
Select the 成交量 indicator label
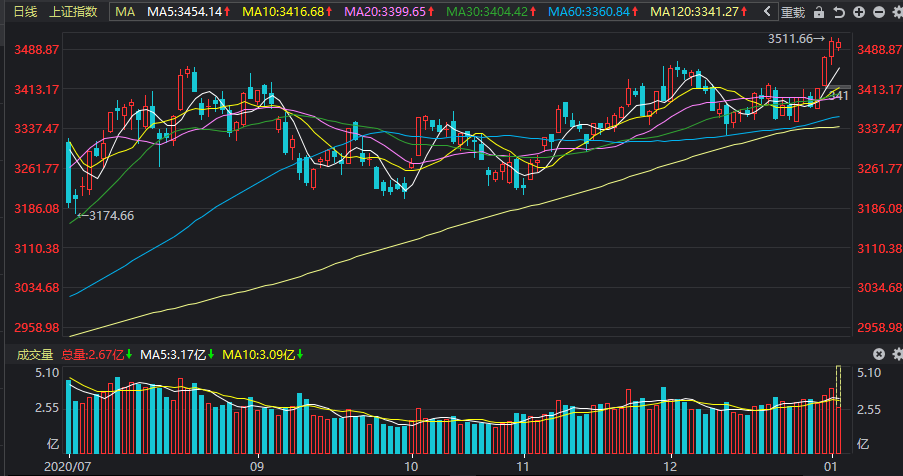pyautogui.click(x=35, y=355)
